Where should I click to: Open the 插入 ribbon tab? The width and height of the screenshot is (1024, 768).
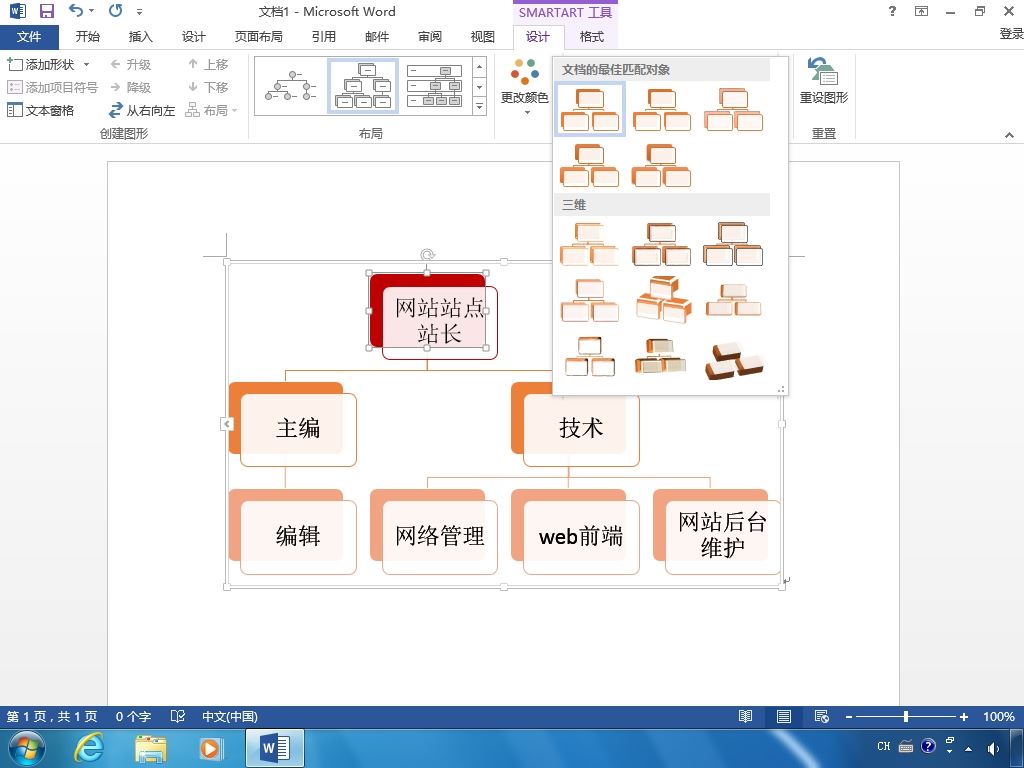(140, 37)
